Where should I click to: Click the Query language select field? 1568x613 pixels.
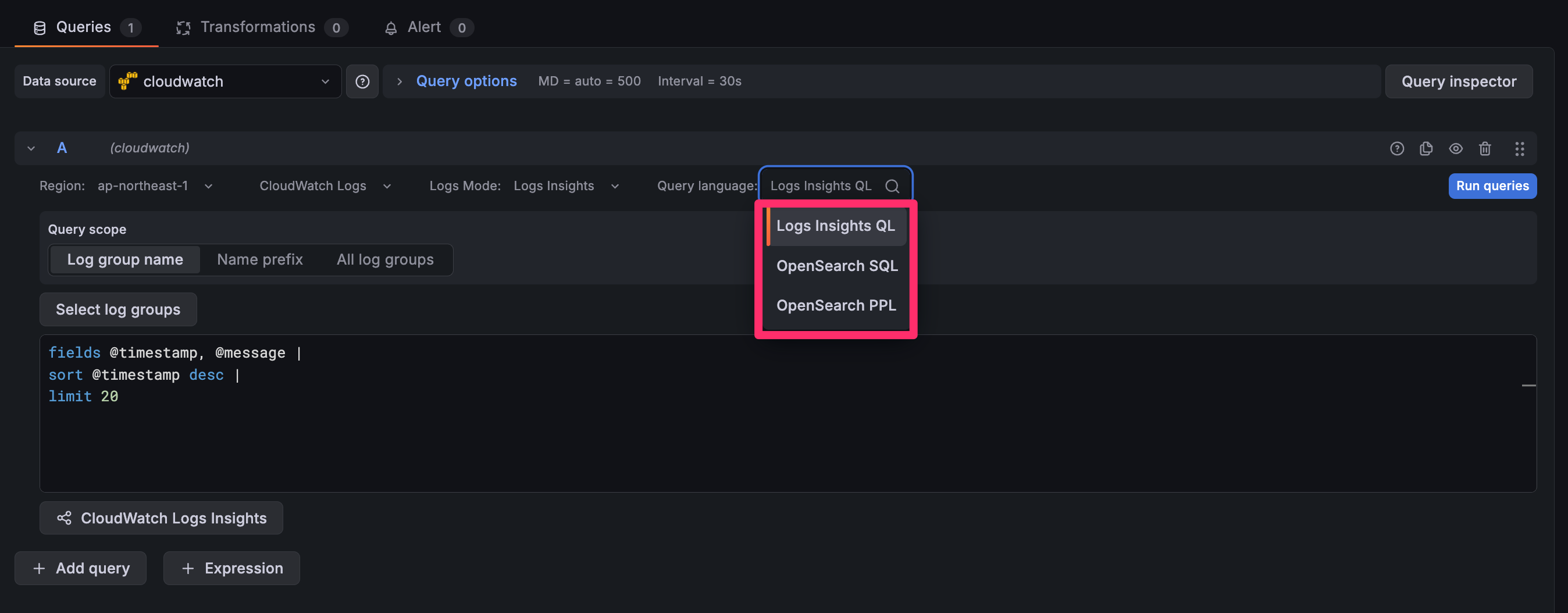pos(835,186)
